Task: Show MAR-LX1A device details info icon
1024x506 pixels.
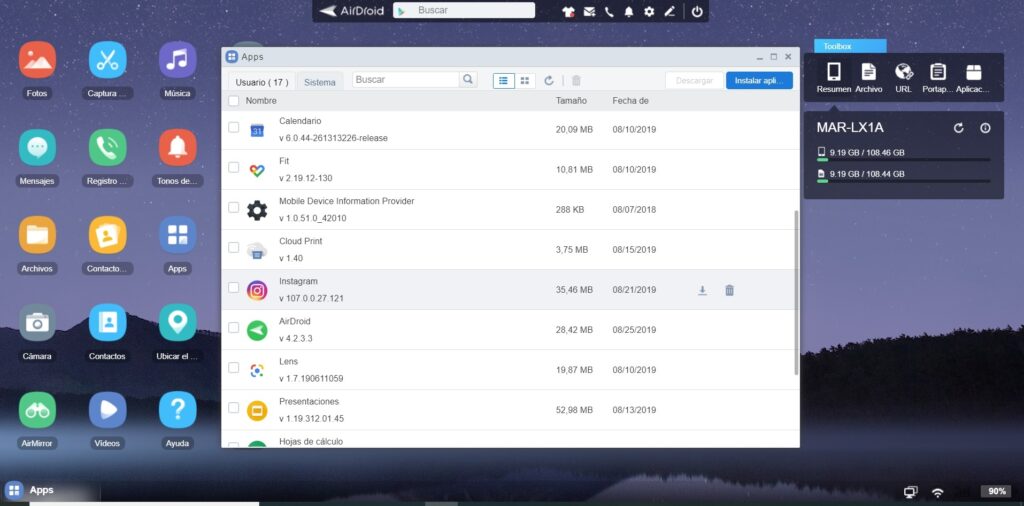Action: coord(985,128)
